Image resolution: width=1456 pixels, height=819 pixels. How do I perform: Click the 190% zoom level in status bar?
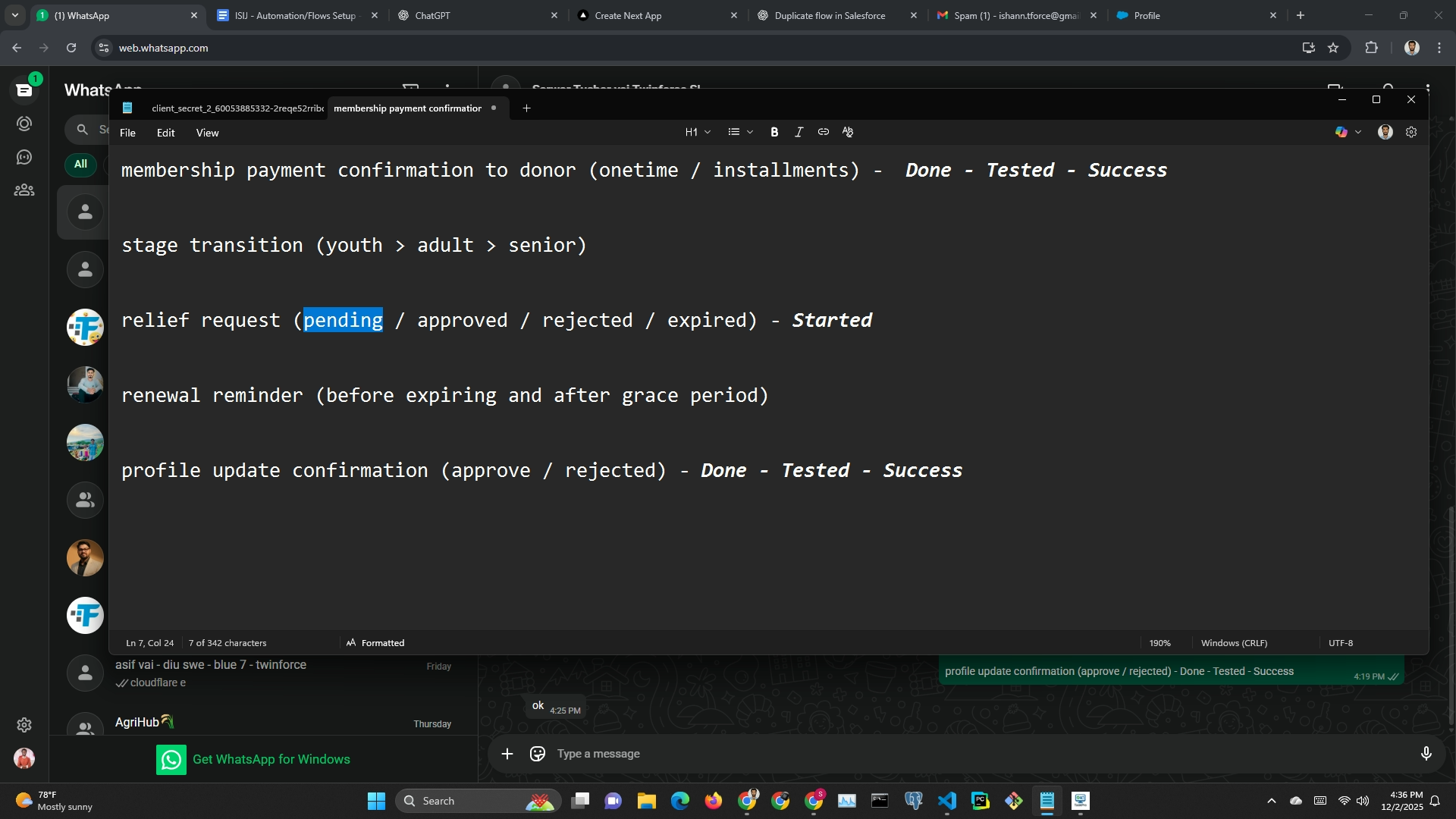click(1159, 643)
